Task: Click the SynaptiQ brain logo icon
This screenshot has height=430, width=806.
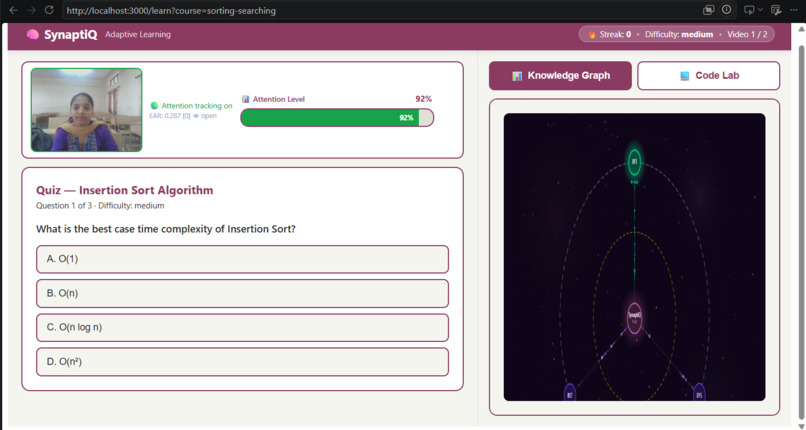Action: 32,34
